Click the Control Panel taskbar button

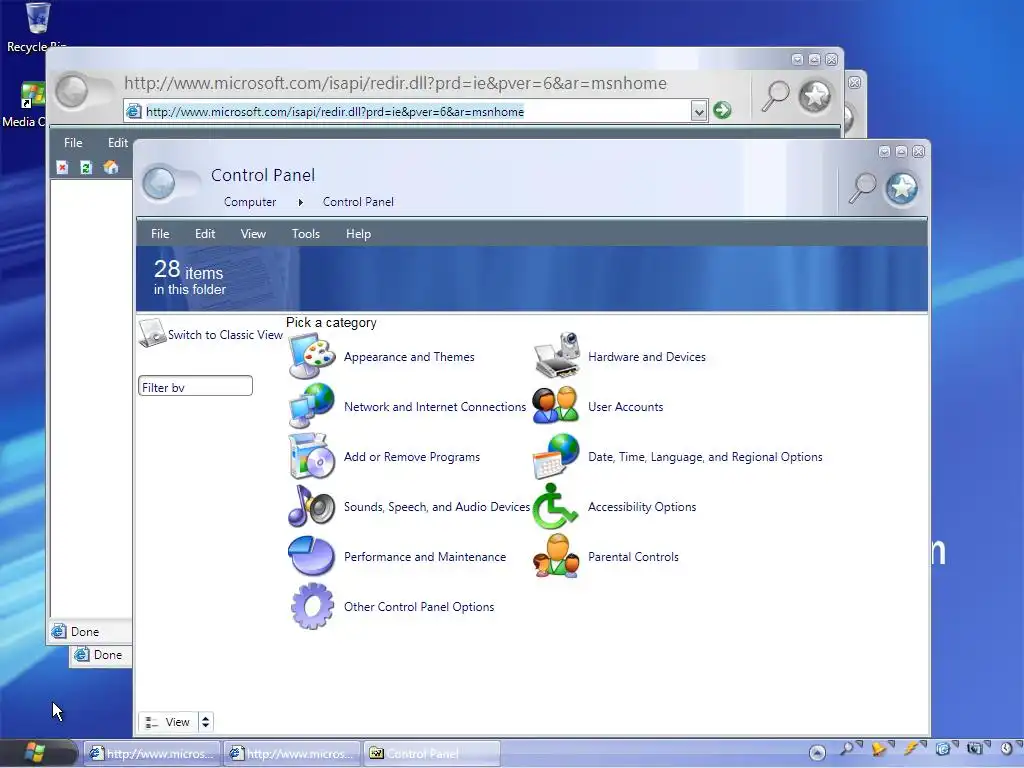[x=432, y=754]
